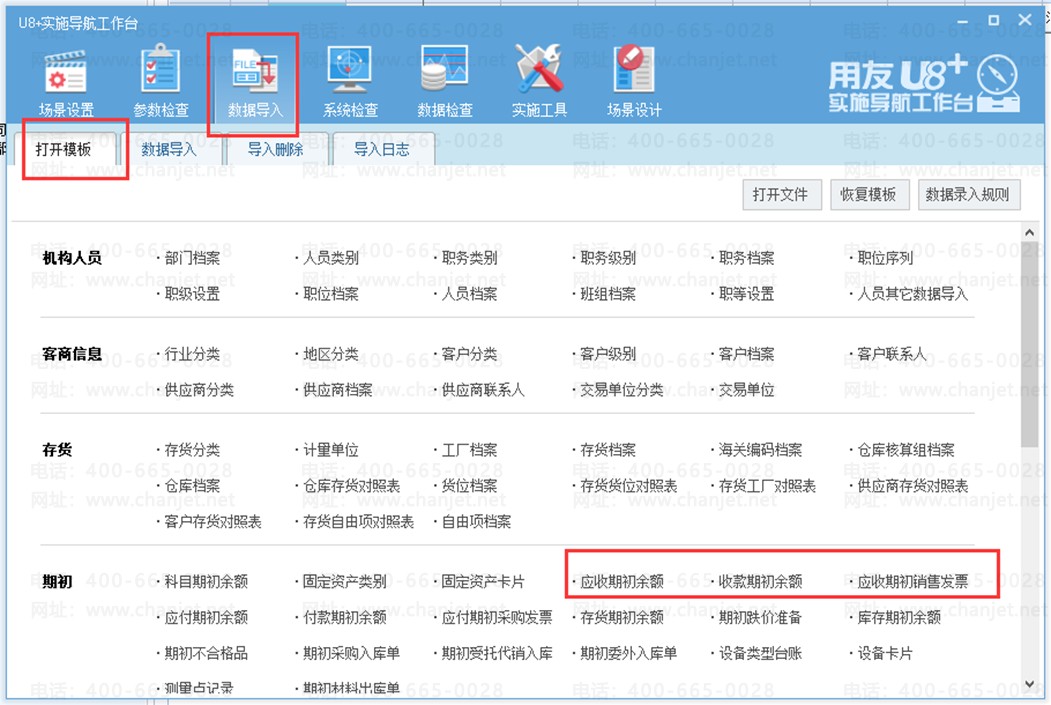
Task: Open 职级设置 template
Action: [192, 294]
